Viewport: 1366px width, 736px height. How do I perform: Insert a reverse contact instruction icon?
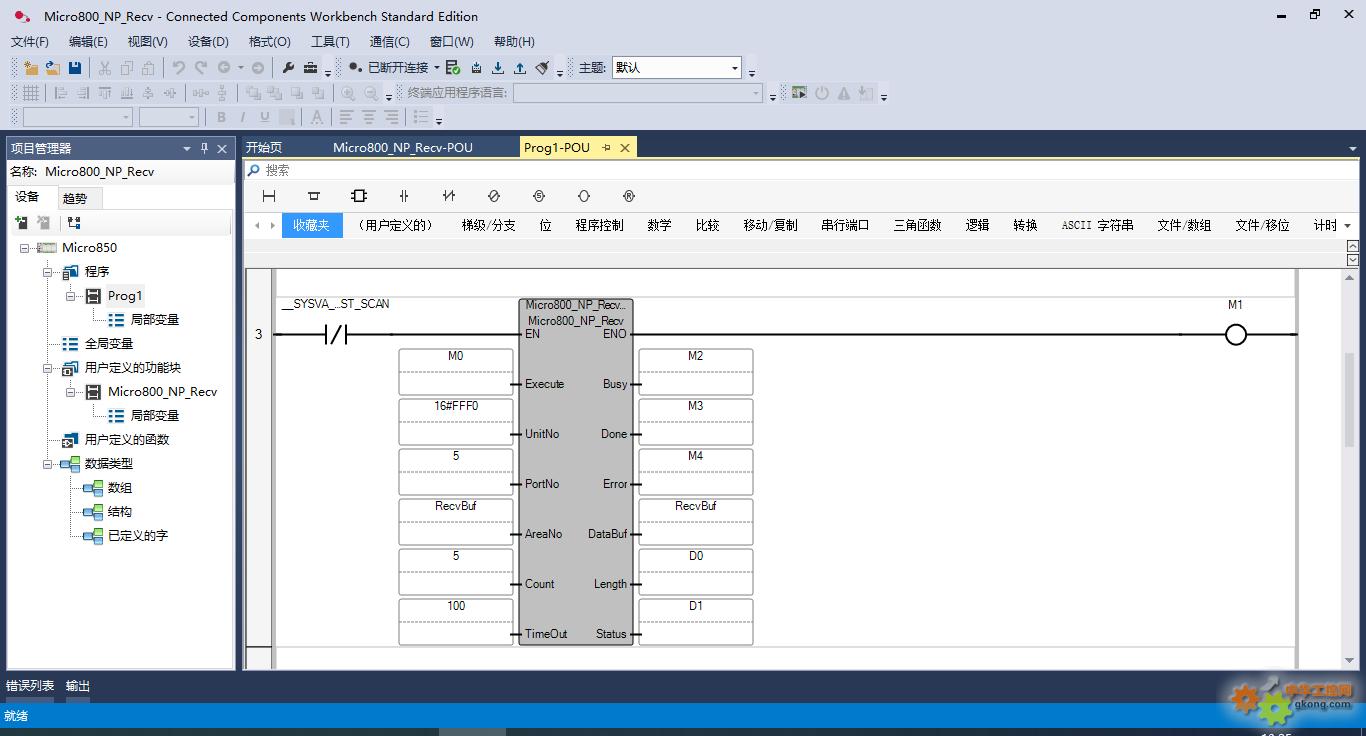pyautogui.click(x=449, y=196)
